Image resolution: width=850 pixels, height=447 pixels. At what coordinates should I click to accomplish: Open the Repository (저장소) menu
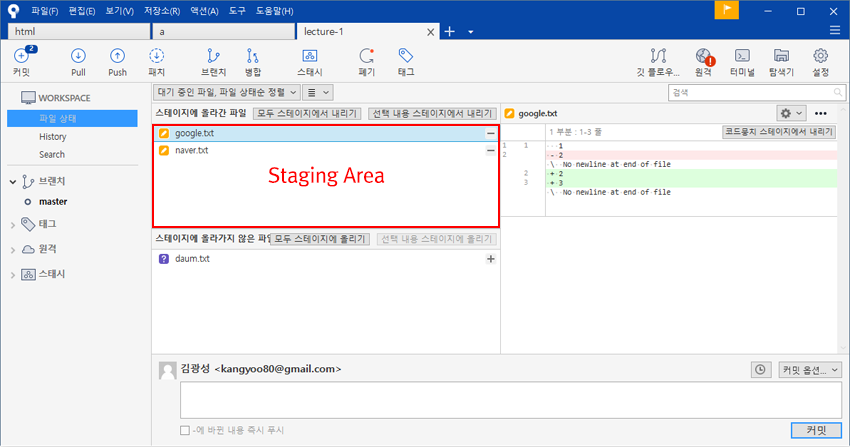pos(162,11)
